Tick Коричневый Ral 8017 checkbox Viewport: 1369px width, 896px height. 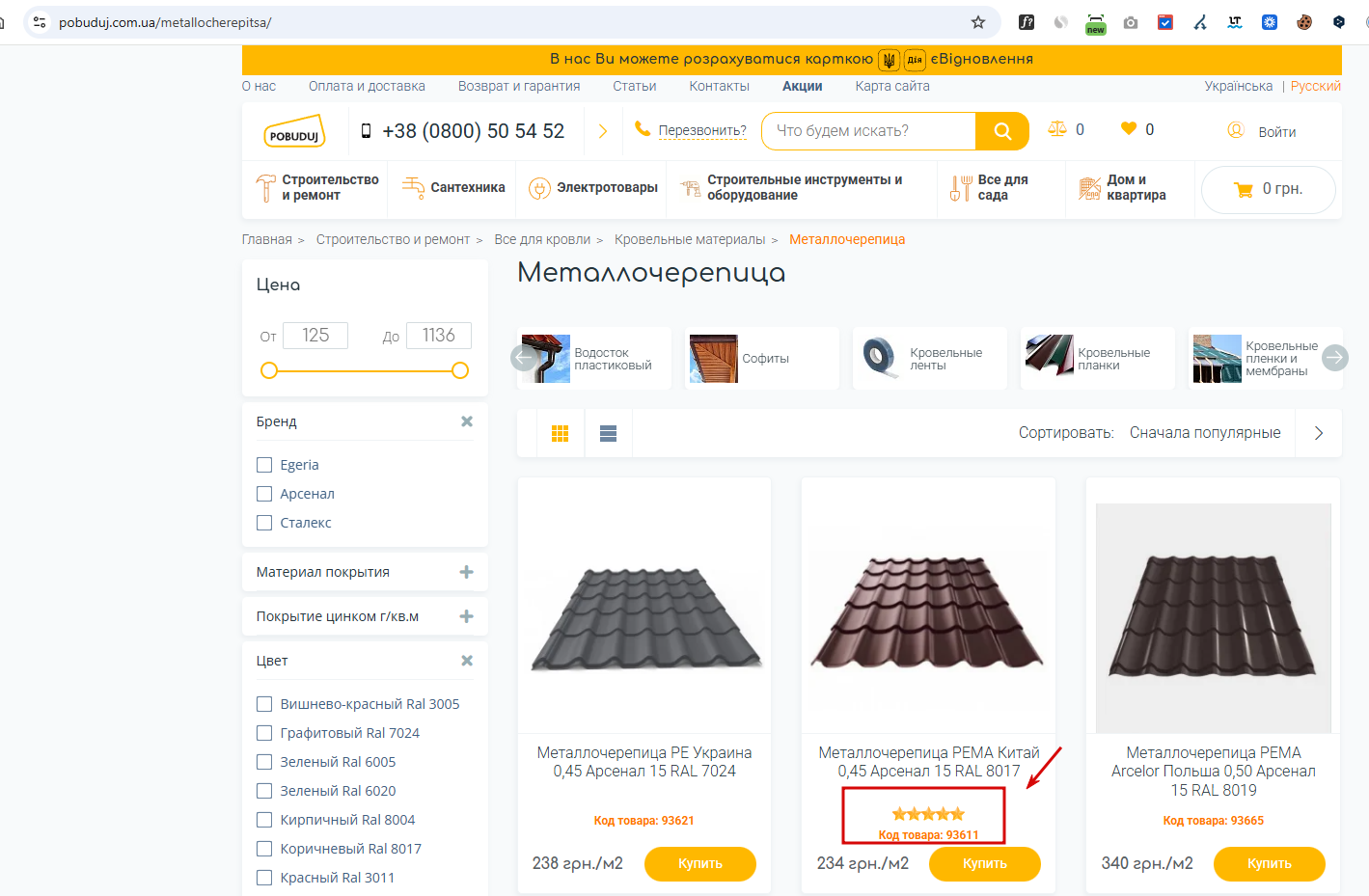pyautogui.click(x=264, y=849)
